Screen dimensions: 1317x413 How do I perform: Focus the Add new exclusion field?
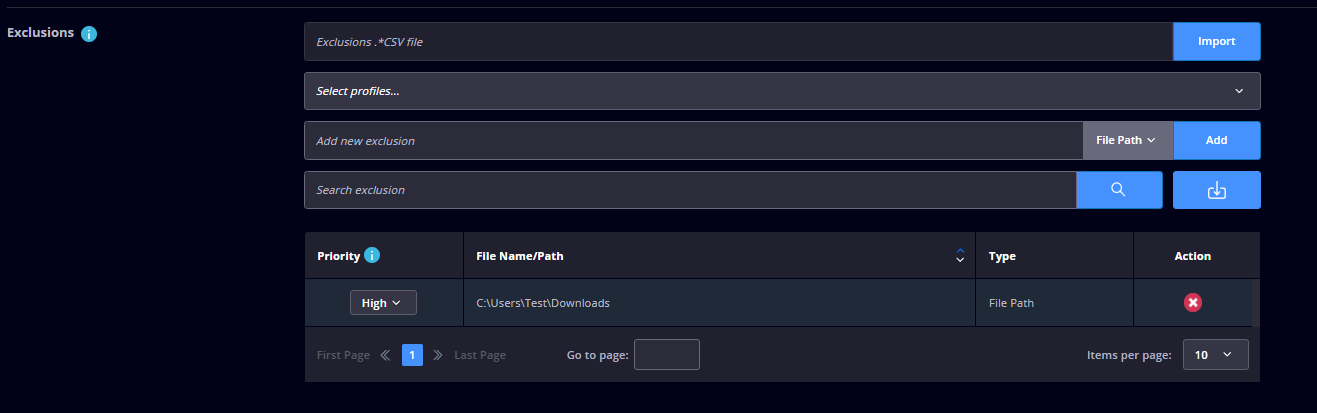[693, 141]
